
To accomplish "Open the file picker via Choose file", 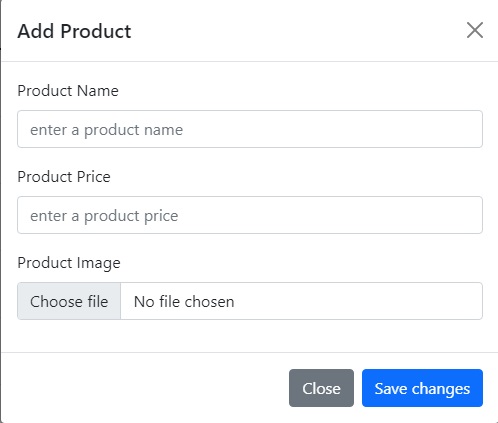I will 69,301.
